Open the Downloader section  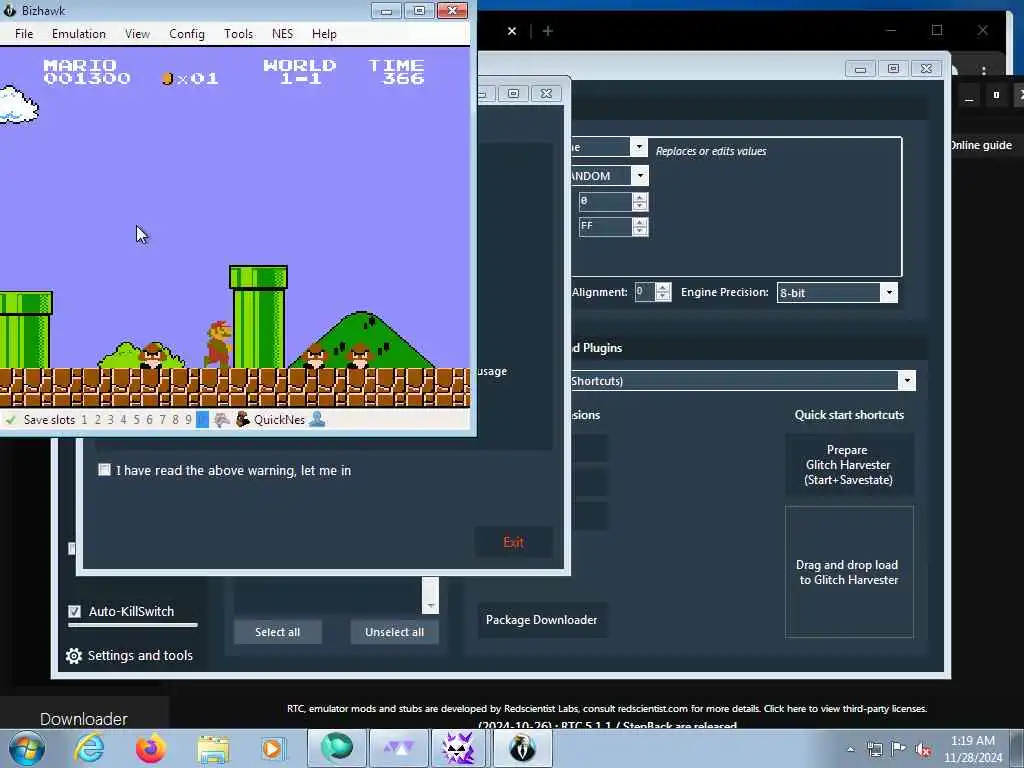point(84,719)
